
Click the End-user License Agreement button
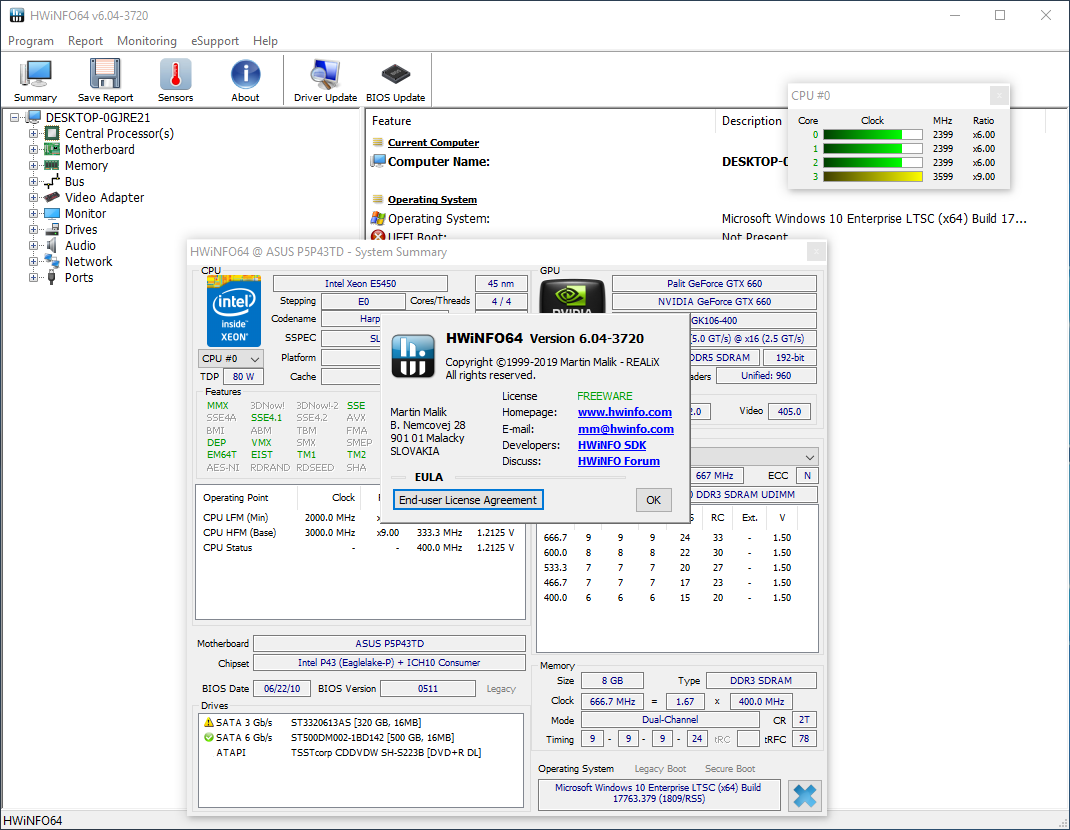click(468, 500)
